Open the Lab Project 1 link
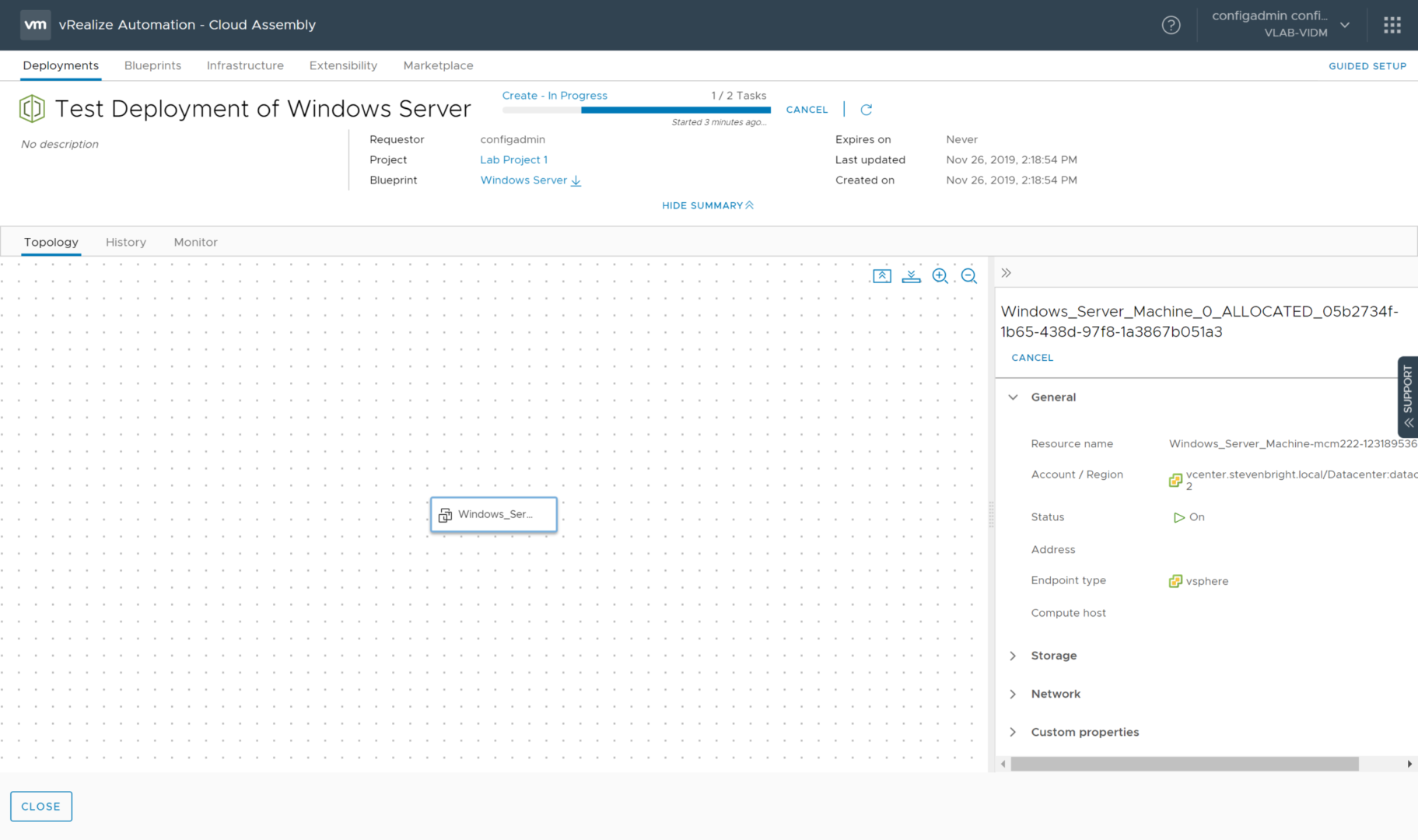The height and width of the screenshot is (840, 1418). point(513,159)
